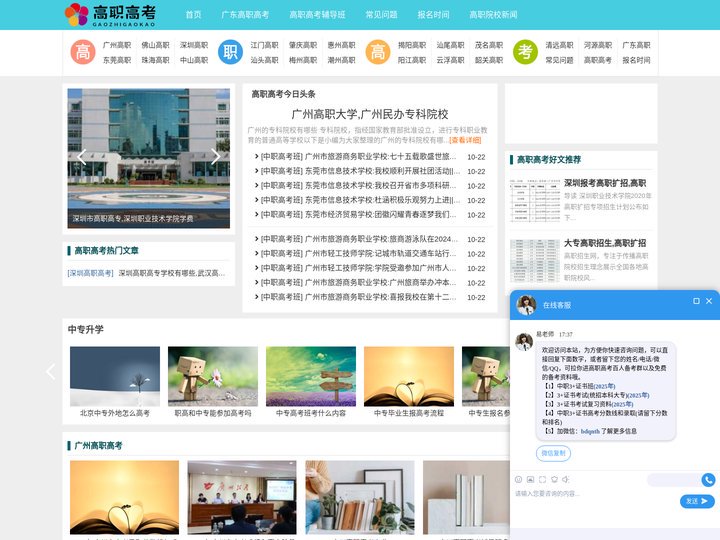
Task: Click the 微信复制 button in chat
Action: click(x=553, y=453)
